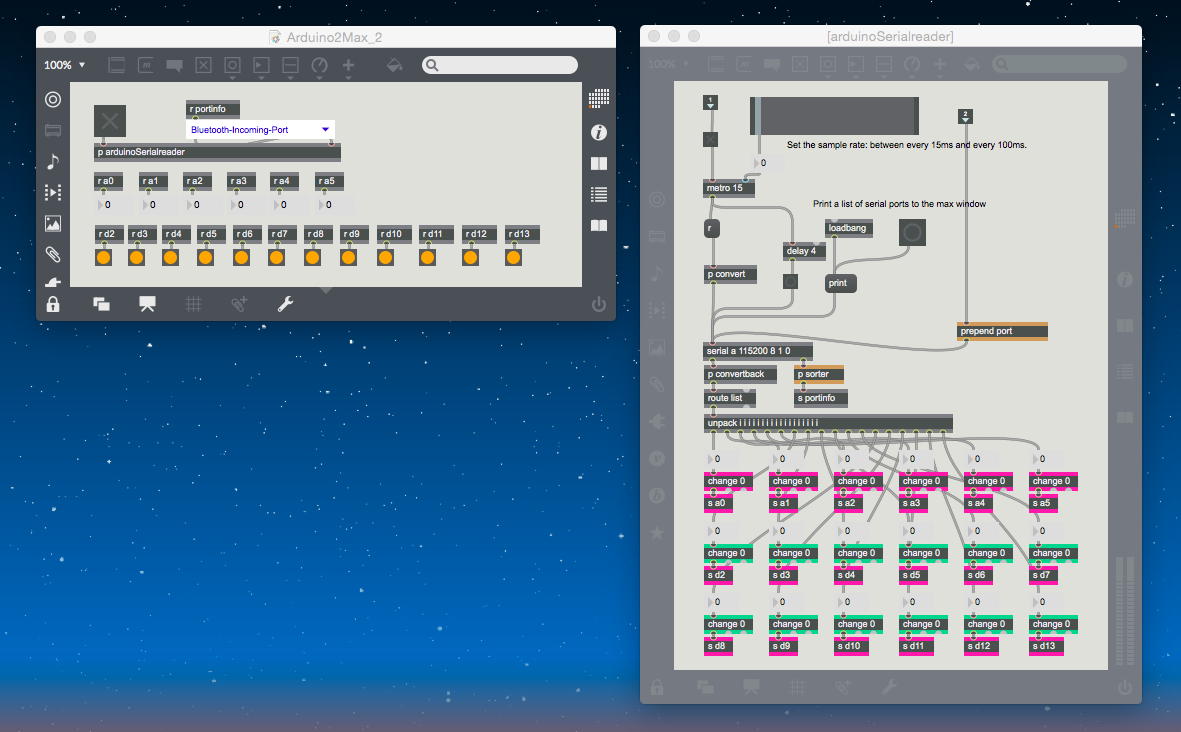Open the book Lessons icon in Arduino2Max_2 sidebar
This screenshot has height=732, width=1181.
coord(599,225)
